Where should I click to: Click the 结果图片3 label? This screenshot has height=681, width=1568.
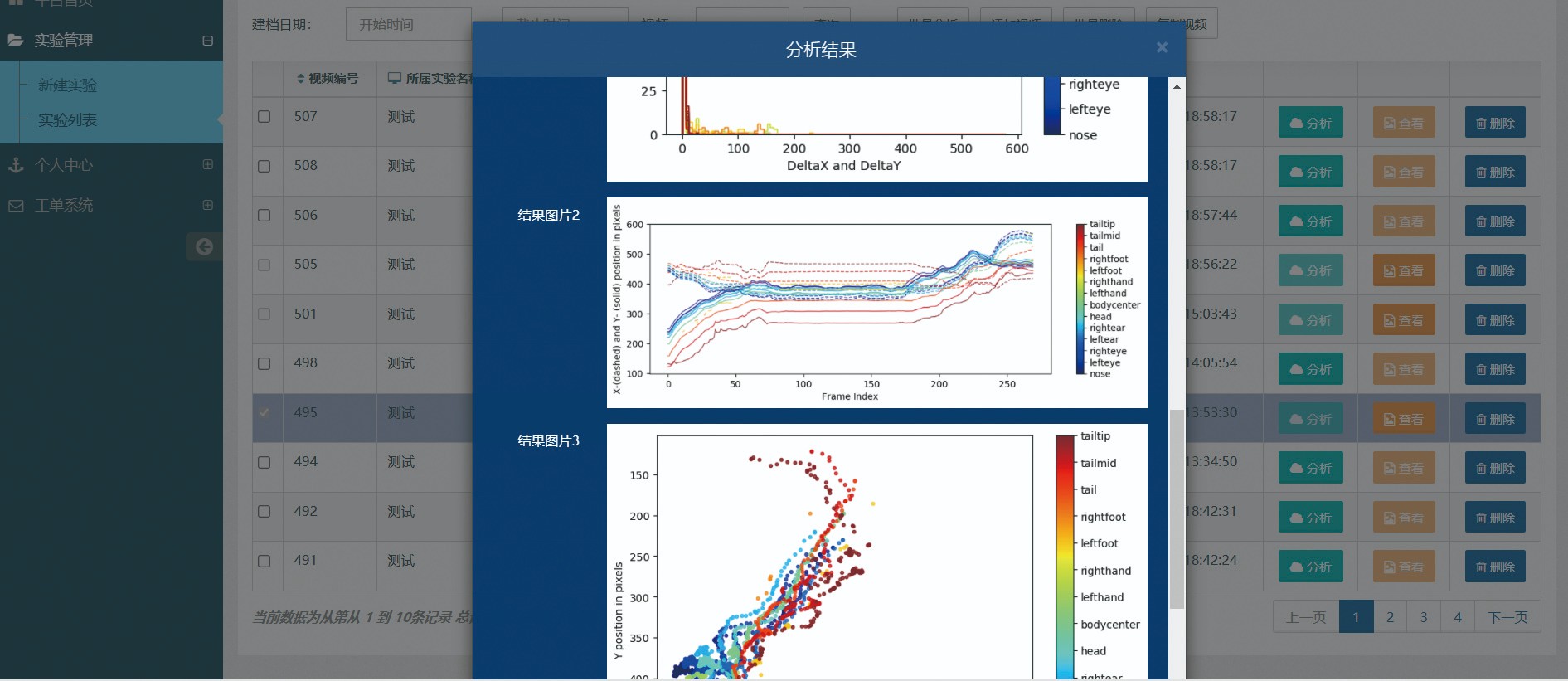[548, 441]
